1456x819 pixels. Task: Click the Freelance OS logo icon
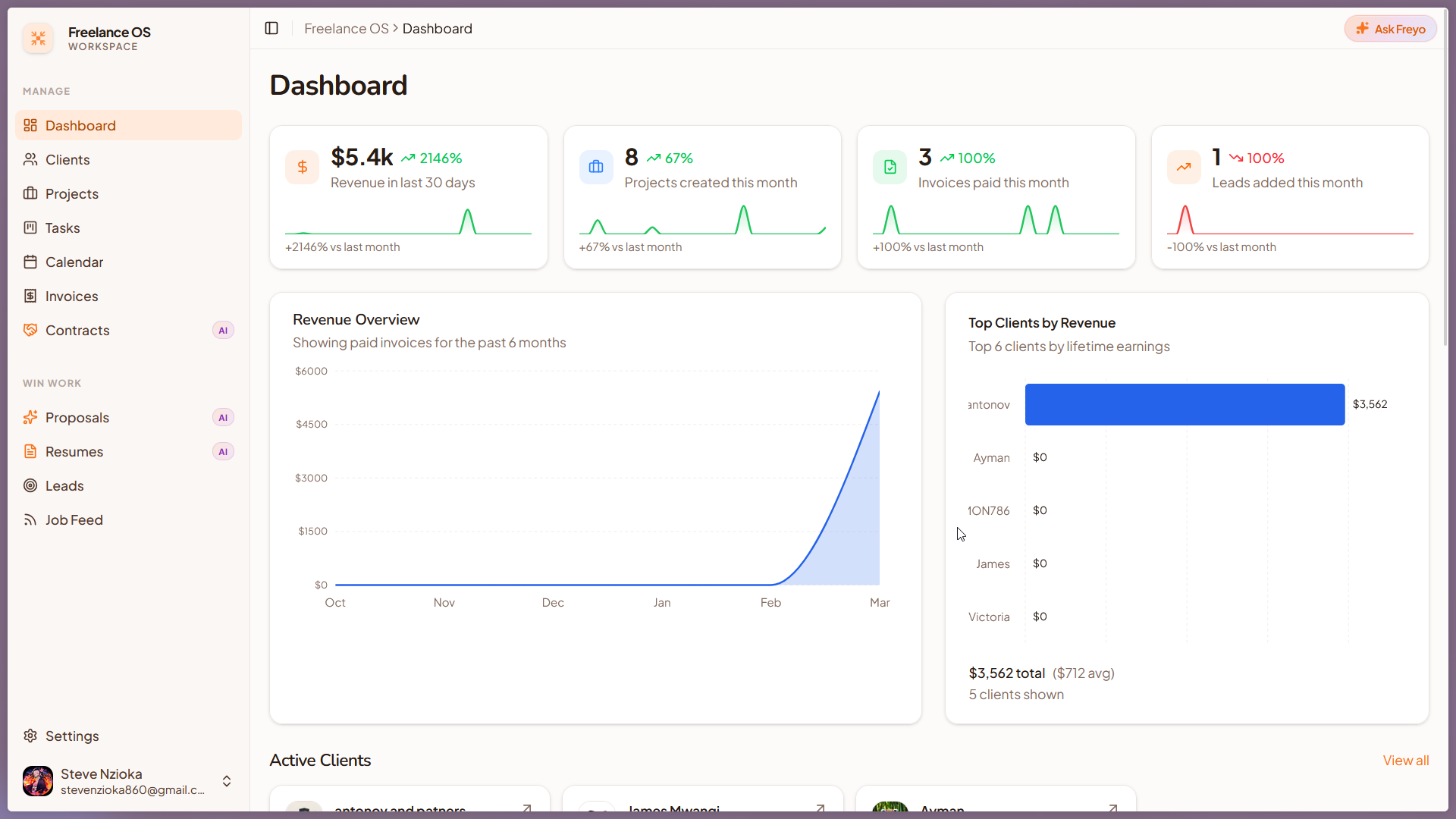(x=38, y=38)
